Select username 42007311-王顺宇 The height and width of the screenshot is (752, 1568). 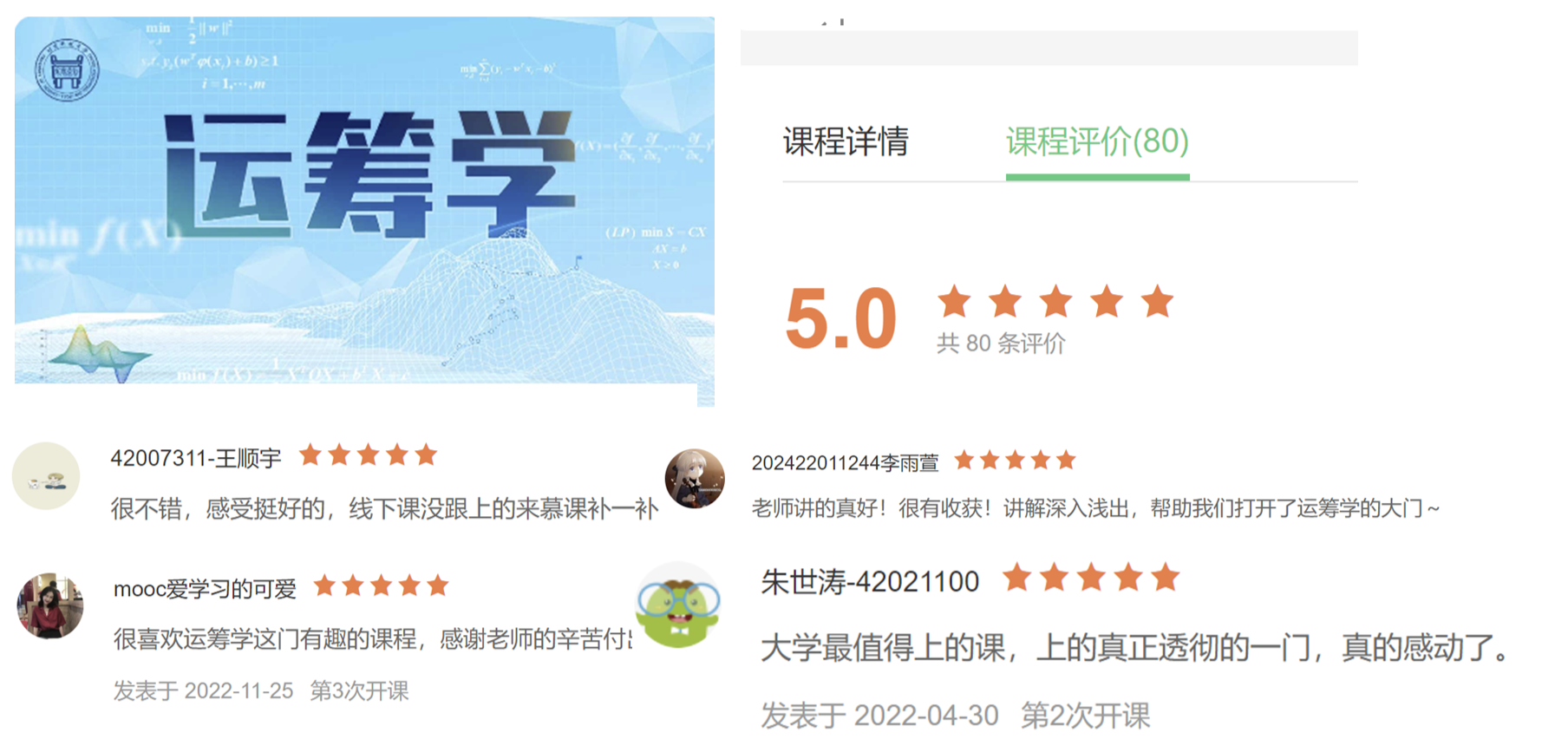[x=196, y=458]
